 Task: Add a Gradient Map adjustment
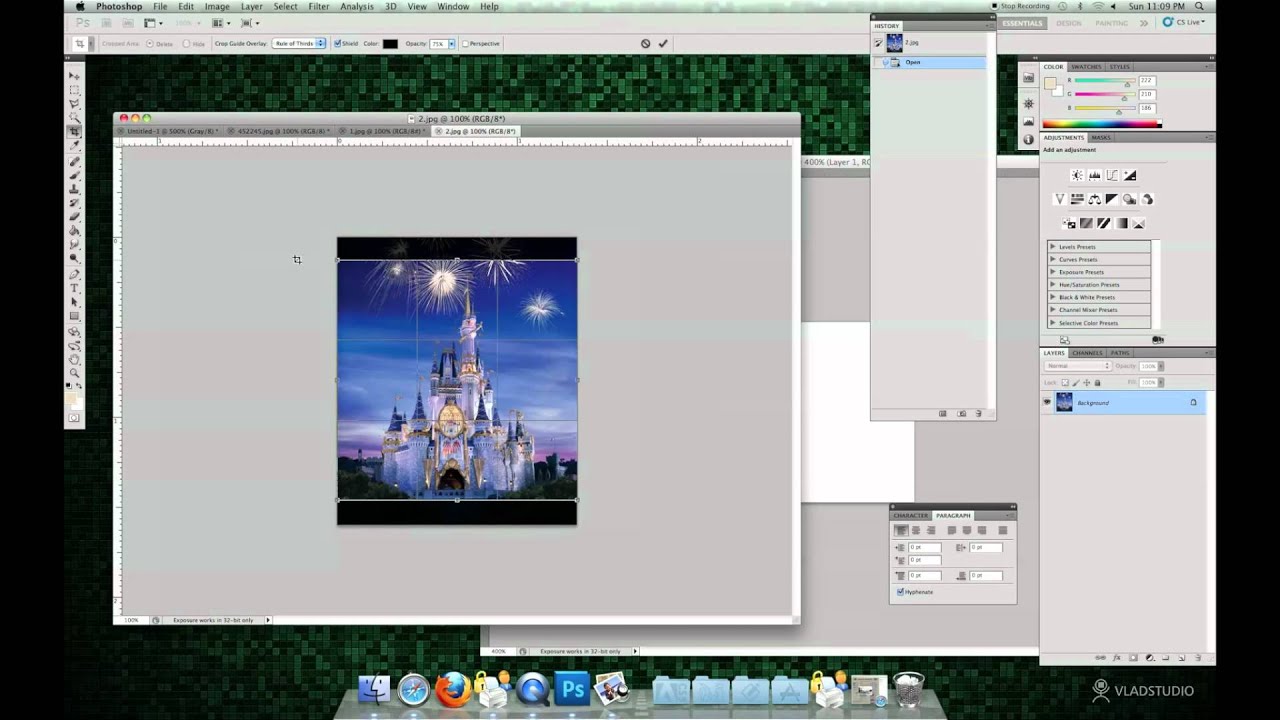coord(1121,223)
